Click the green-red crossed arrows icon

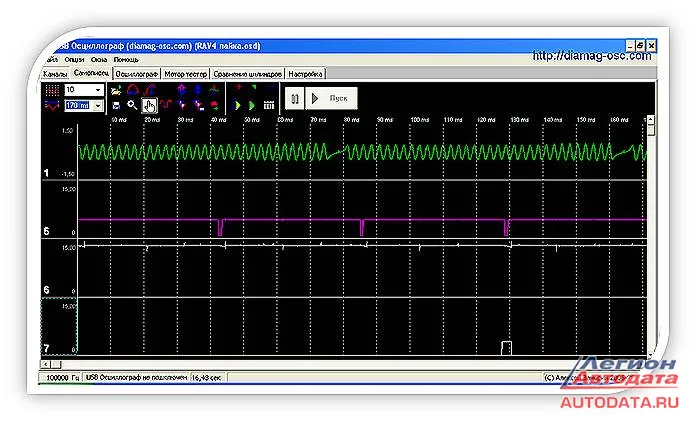pyautogui.click(x=214, y=90)
